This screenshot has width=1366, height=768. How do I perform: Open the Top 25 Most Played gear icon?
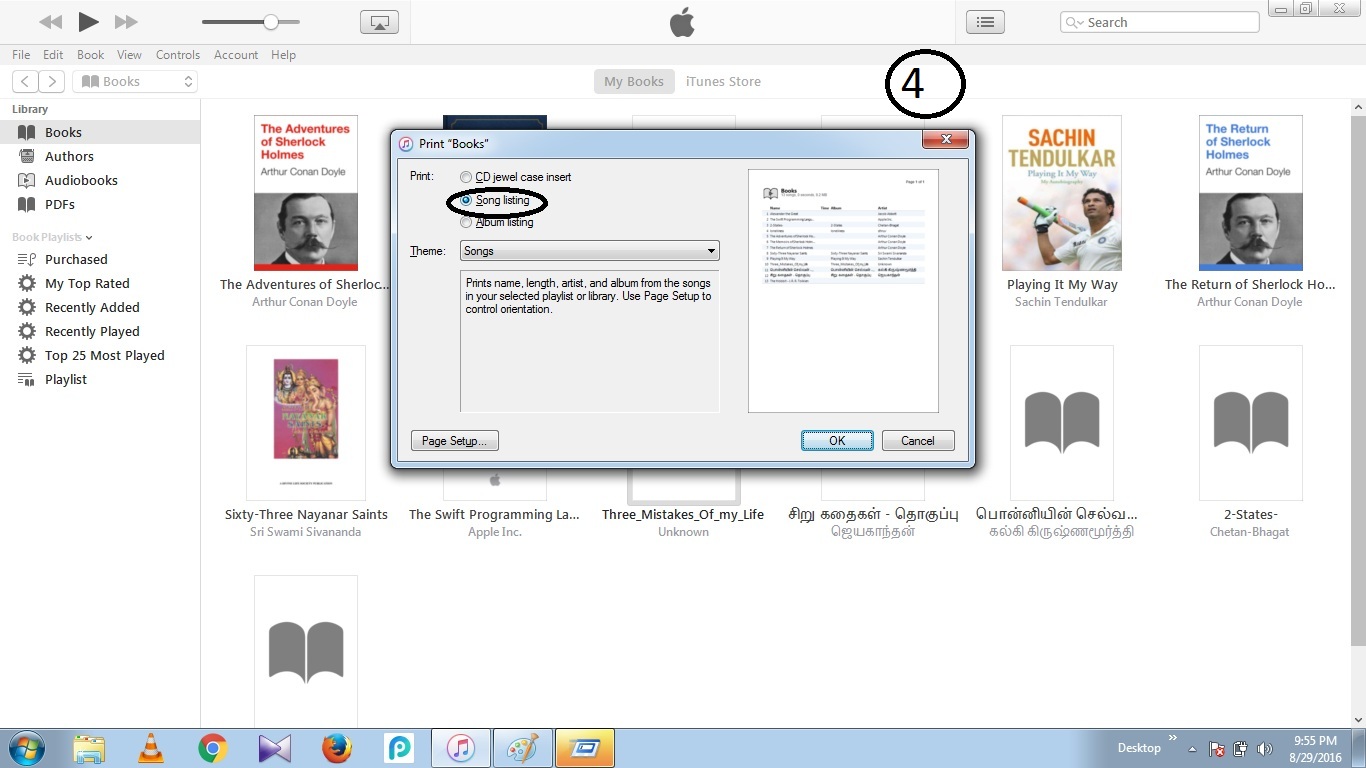coord(27,355)
